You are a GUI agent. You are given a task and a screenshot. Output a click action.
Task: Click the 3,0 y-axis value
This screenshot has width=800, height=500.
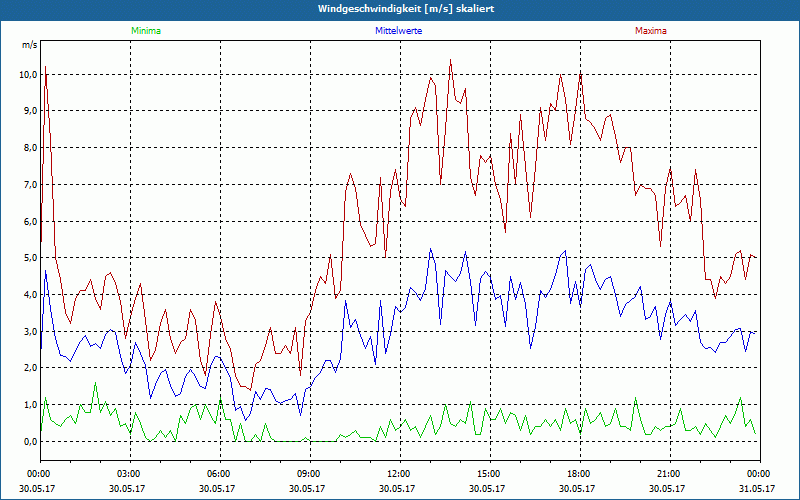click(x=30, y=332)
